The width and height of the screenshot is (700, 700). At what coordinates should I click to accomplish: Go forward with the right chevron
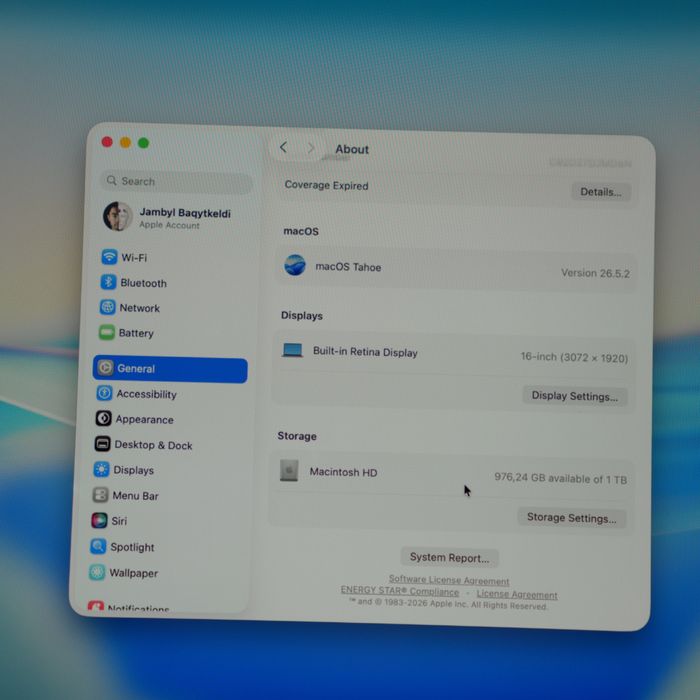tap(311, 148)
